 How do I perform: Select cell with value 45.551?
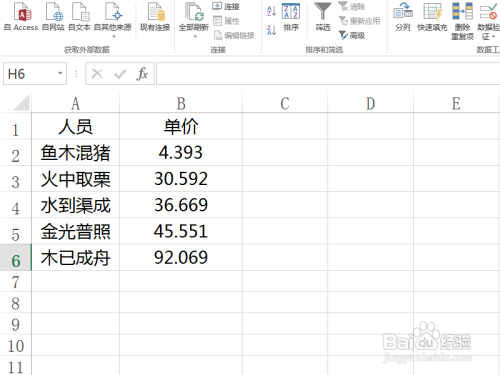pos(181,231)
